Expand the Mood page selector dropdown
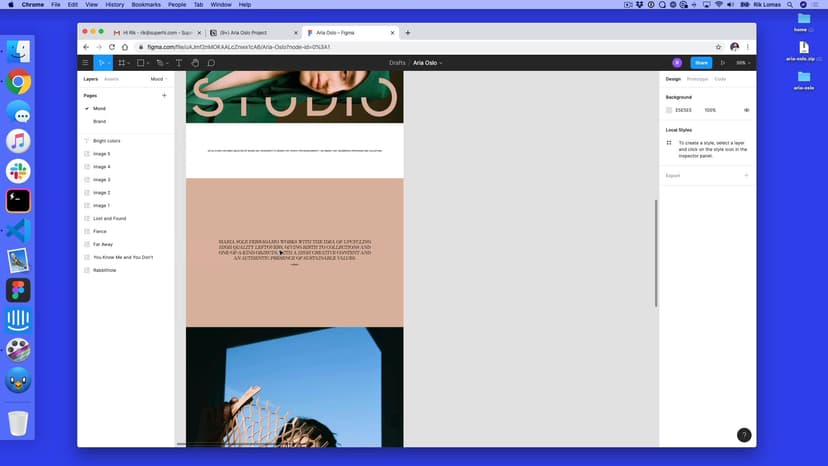This screenshot has width=828, height=466. pyautogui.click(x=158, y=79)
